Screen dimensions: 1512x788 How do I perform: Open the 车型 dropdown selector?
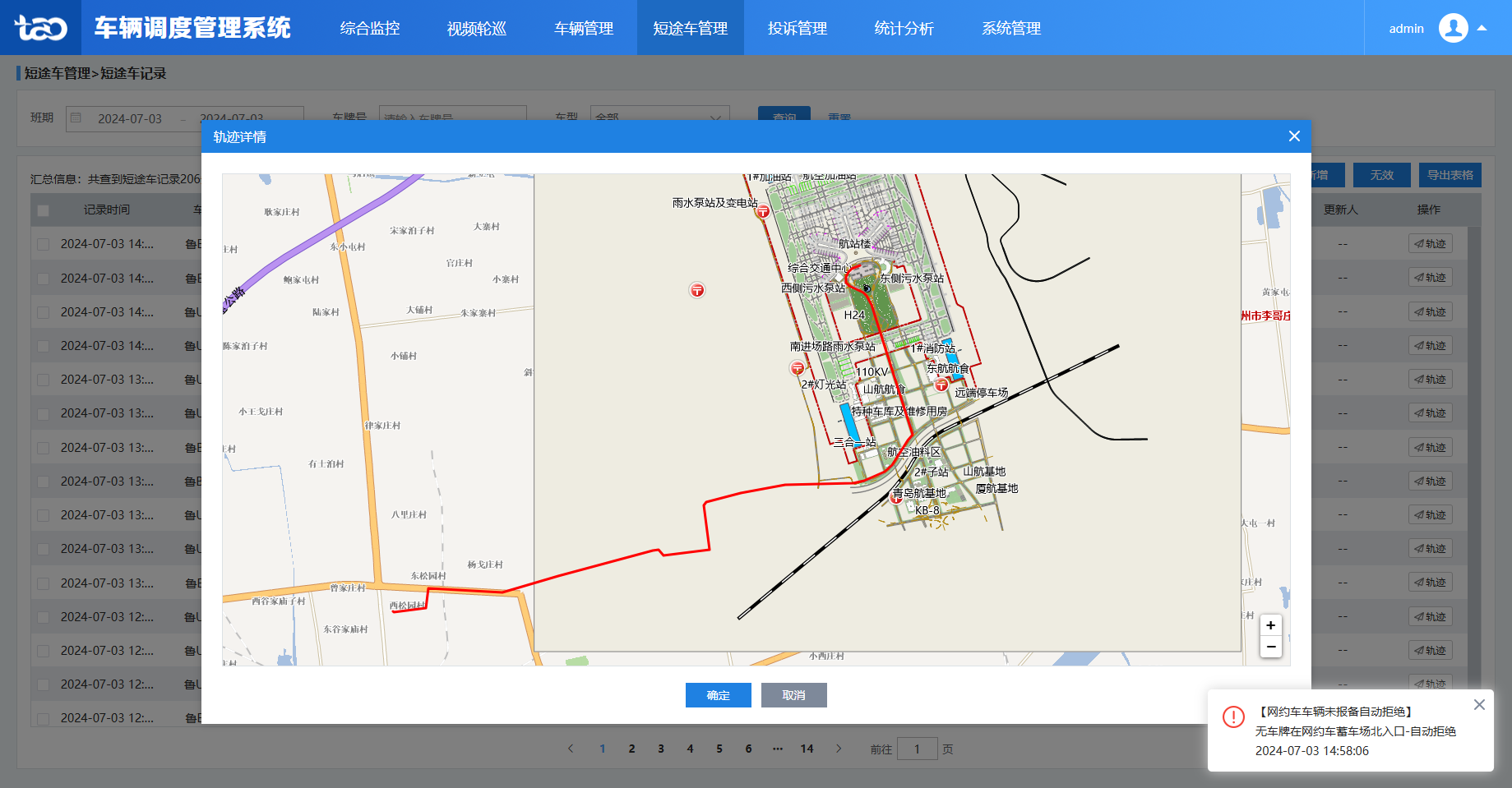coord(659,118)
